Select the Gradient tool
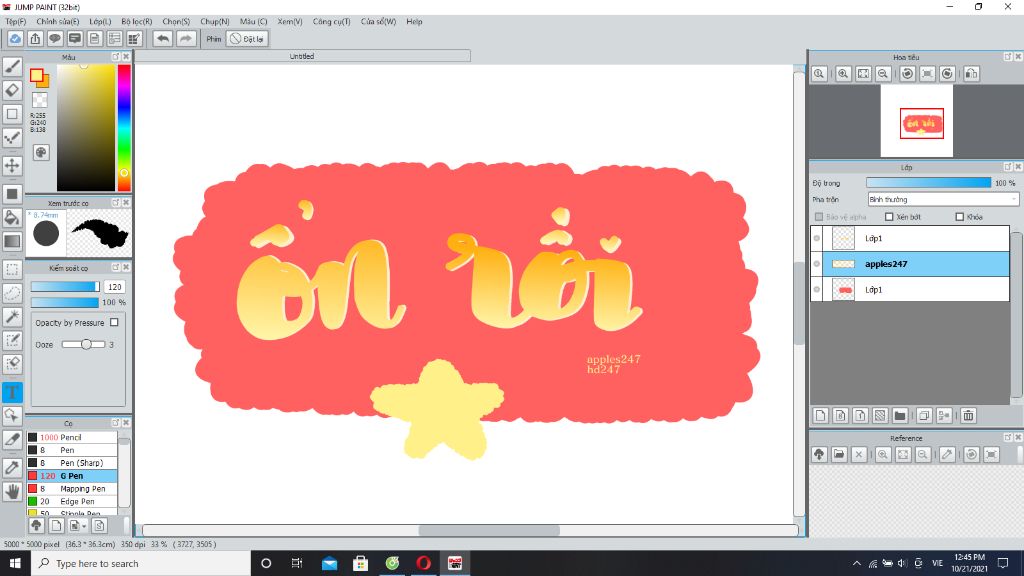Viewport: 1024px width, 576px height. coord(12,241)
